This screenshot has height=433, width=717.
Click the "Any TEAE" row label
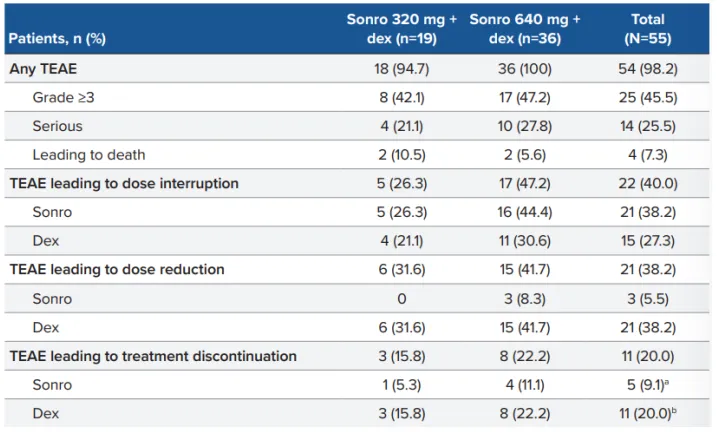[43, 69]
